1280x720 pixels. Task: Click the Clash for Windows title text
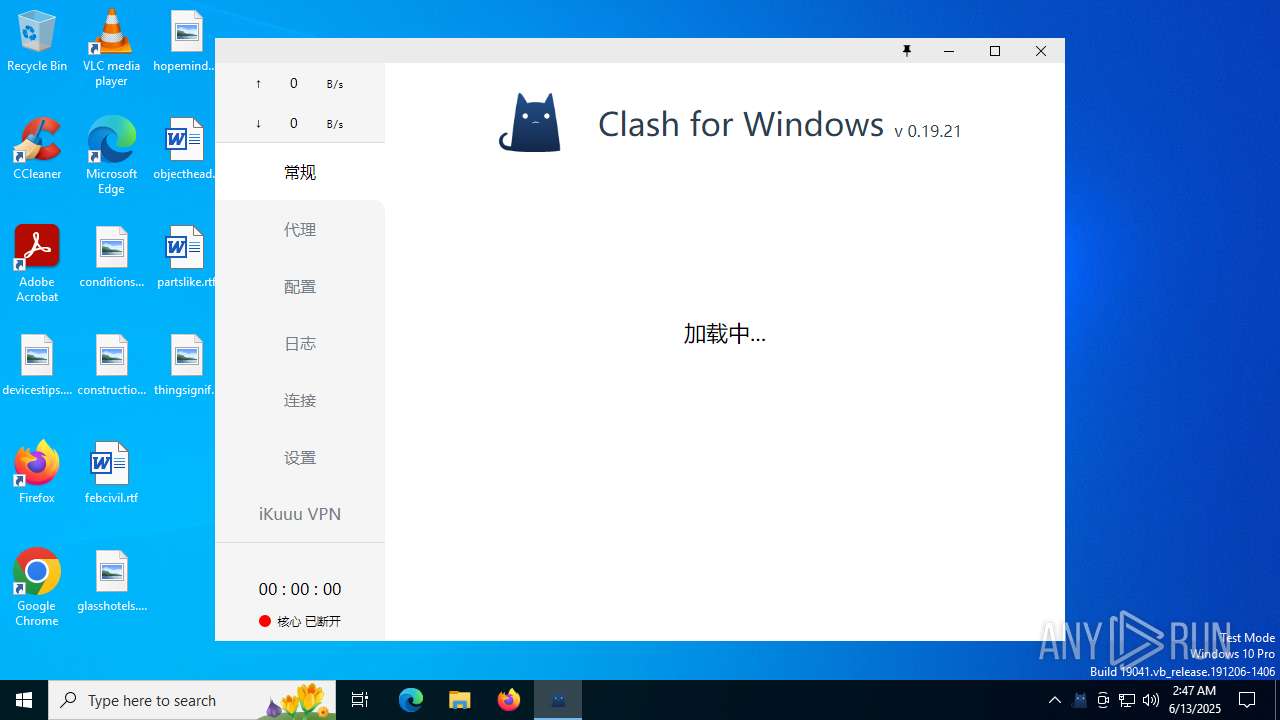(x=741, y=124)
